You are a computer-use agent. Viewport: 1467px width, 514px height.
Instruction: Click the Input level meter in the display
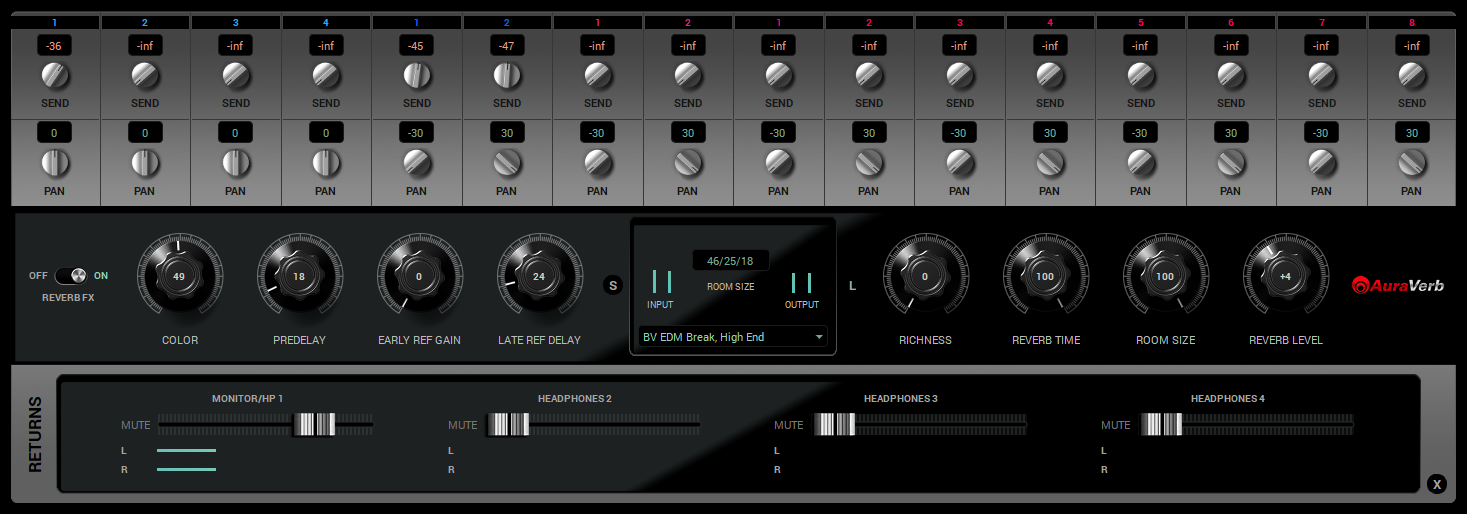(661, 282)
